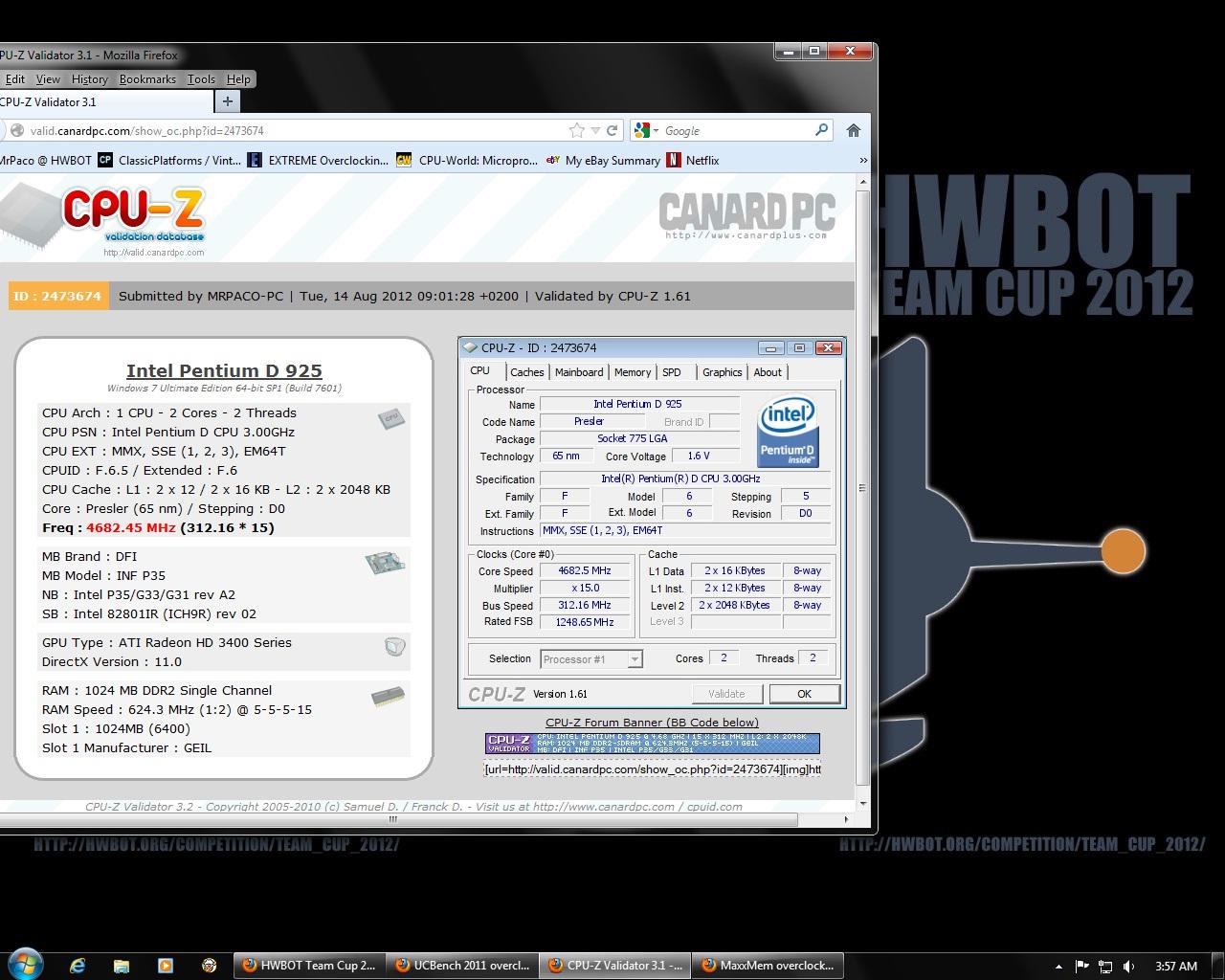Click the BB code URL text field
Viewport: 1225px width, 980px height.
coord(652,768)
